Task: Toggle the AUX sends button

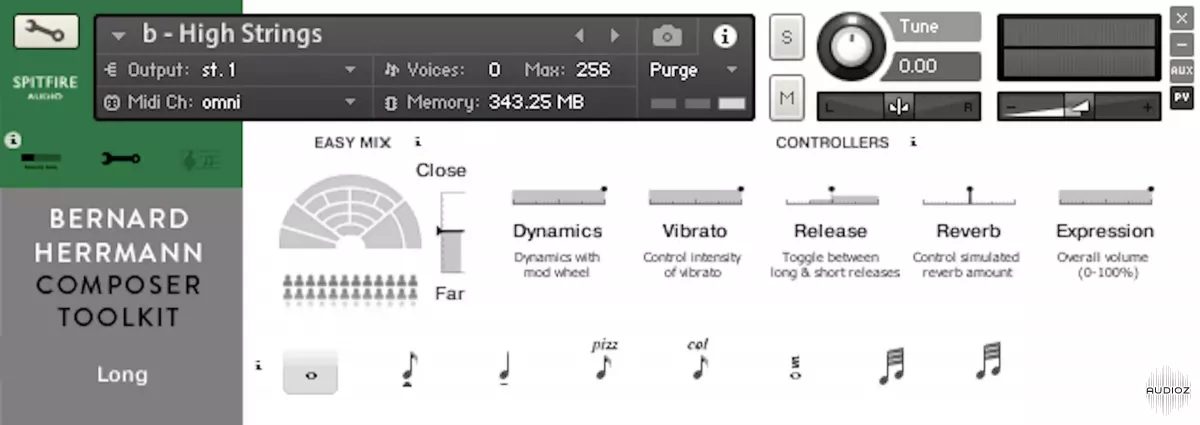Action: pos(1181,71)
